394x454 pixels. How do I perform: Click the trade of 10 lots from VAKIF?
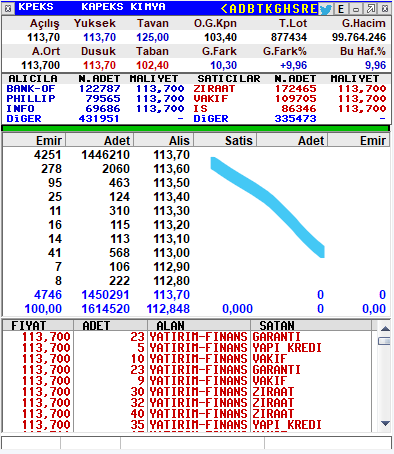(187, 359)
